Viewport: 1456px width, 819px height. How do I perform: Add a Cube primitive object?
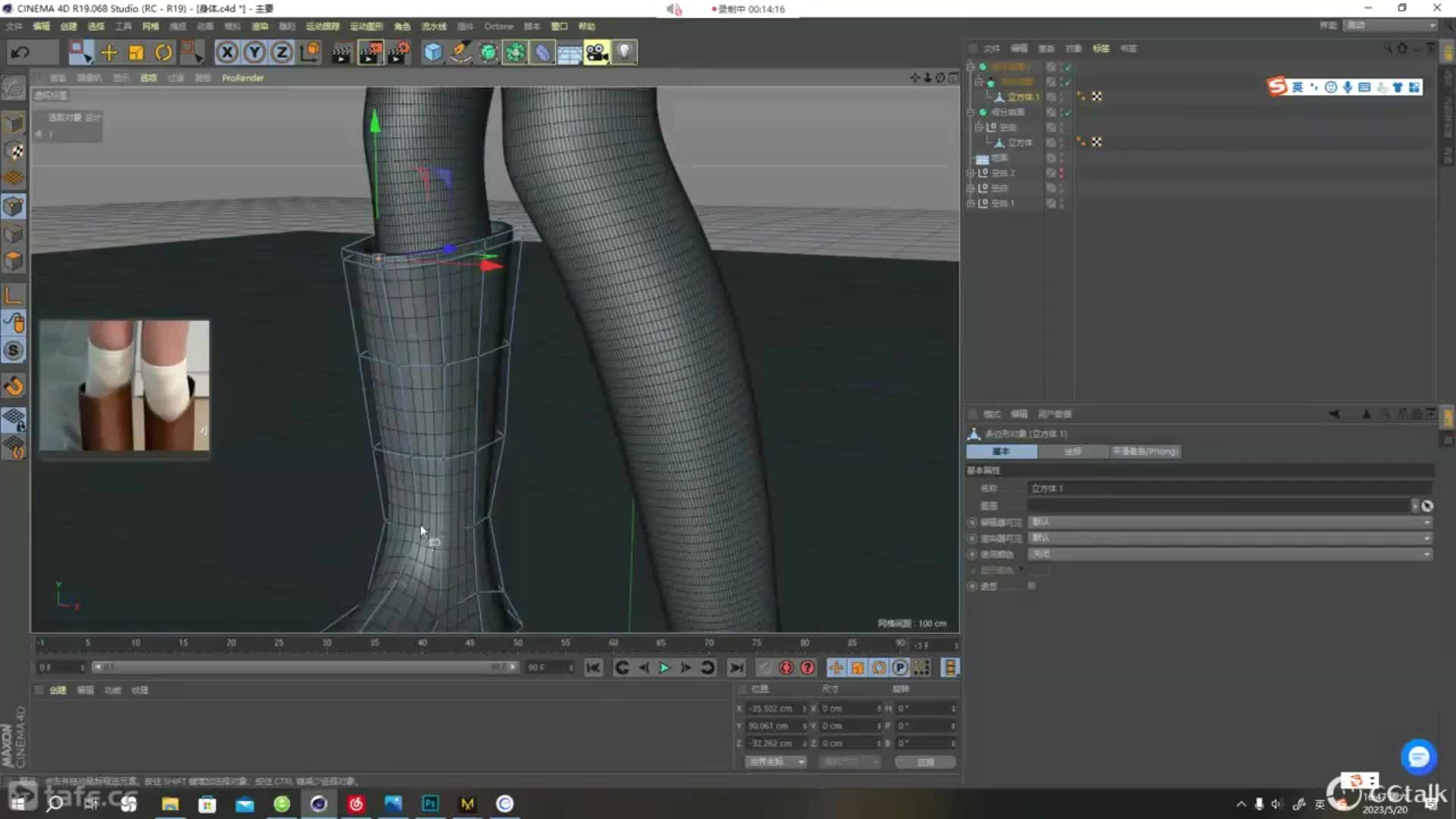(433, 52)
